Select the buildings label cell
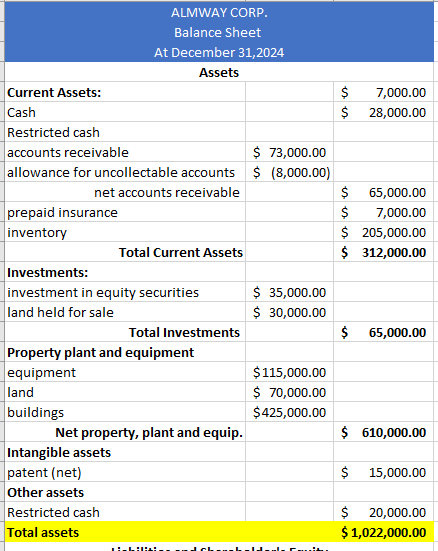 pyautogui.click(x=125, y=412)
